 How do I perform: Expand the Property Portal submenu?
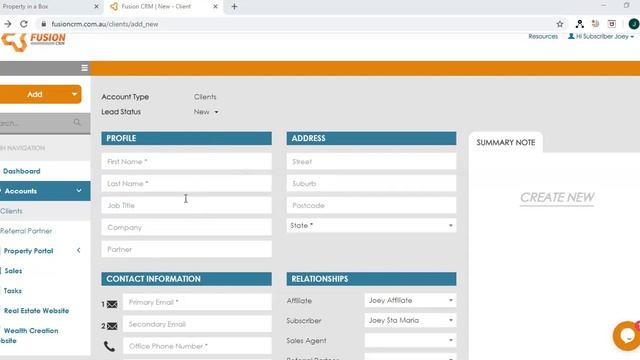point(79,251)
